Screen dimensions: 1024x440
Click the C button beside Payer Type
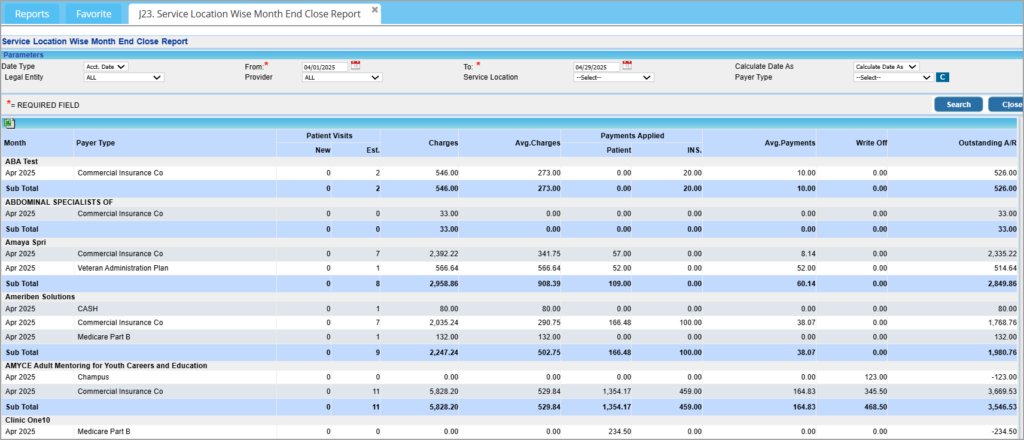tap(942, 77)
